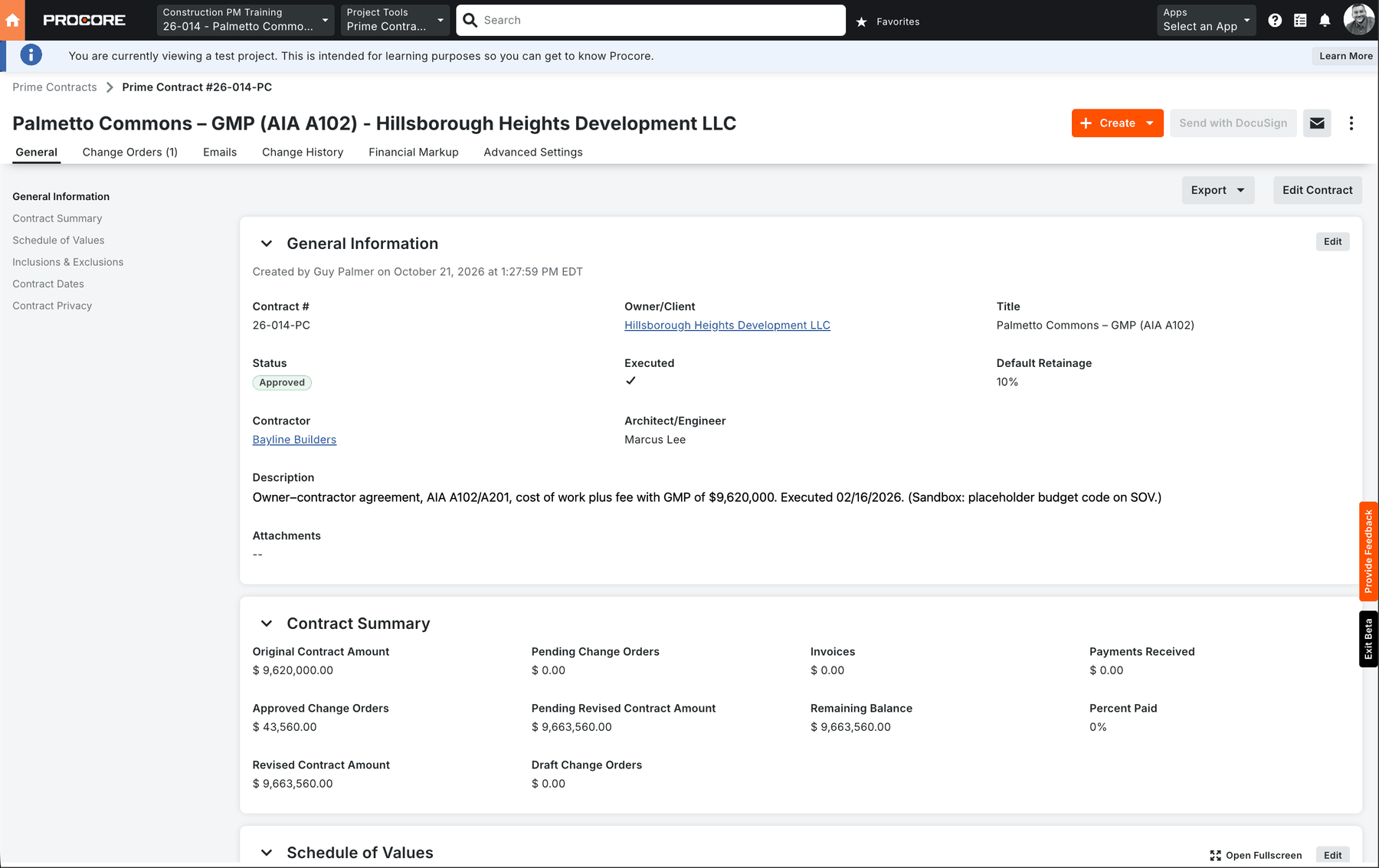Collapse the Contract Summary section
This screenshot has height=868, width=1379.
click(267, 624)
